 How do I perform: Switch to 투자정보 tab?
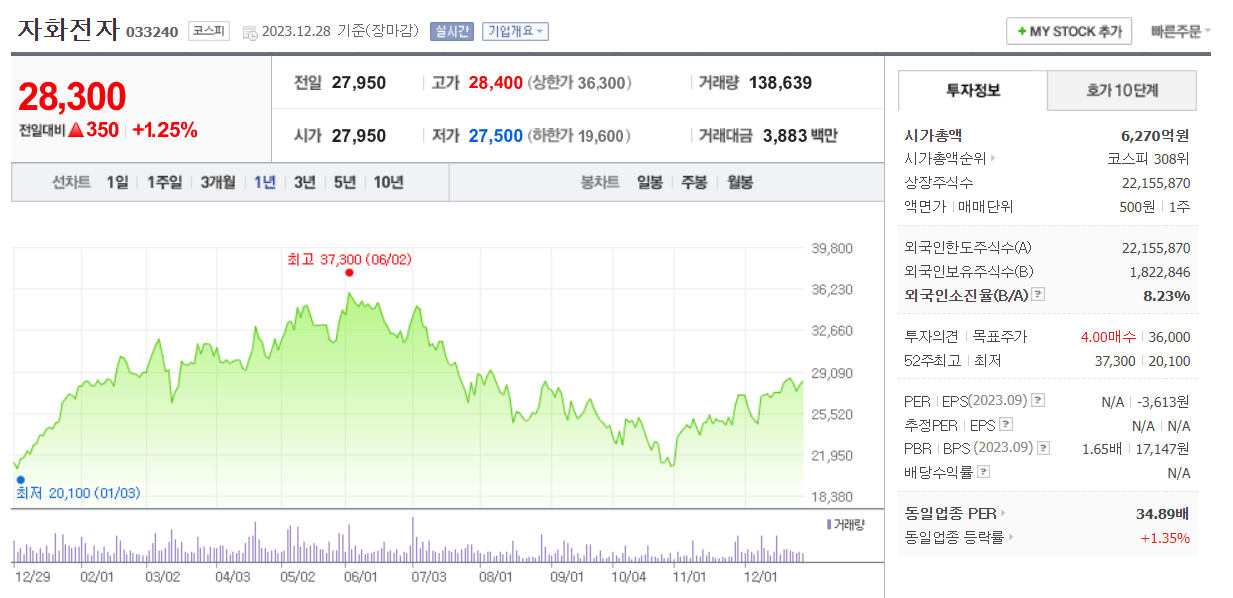[x=973, y=90]
